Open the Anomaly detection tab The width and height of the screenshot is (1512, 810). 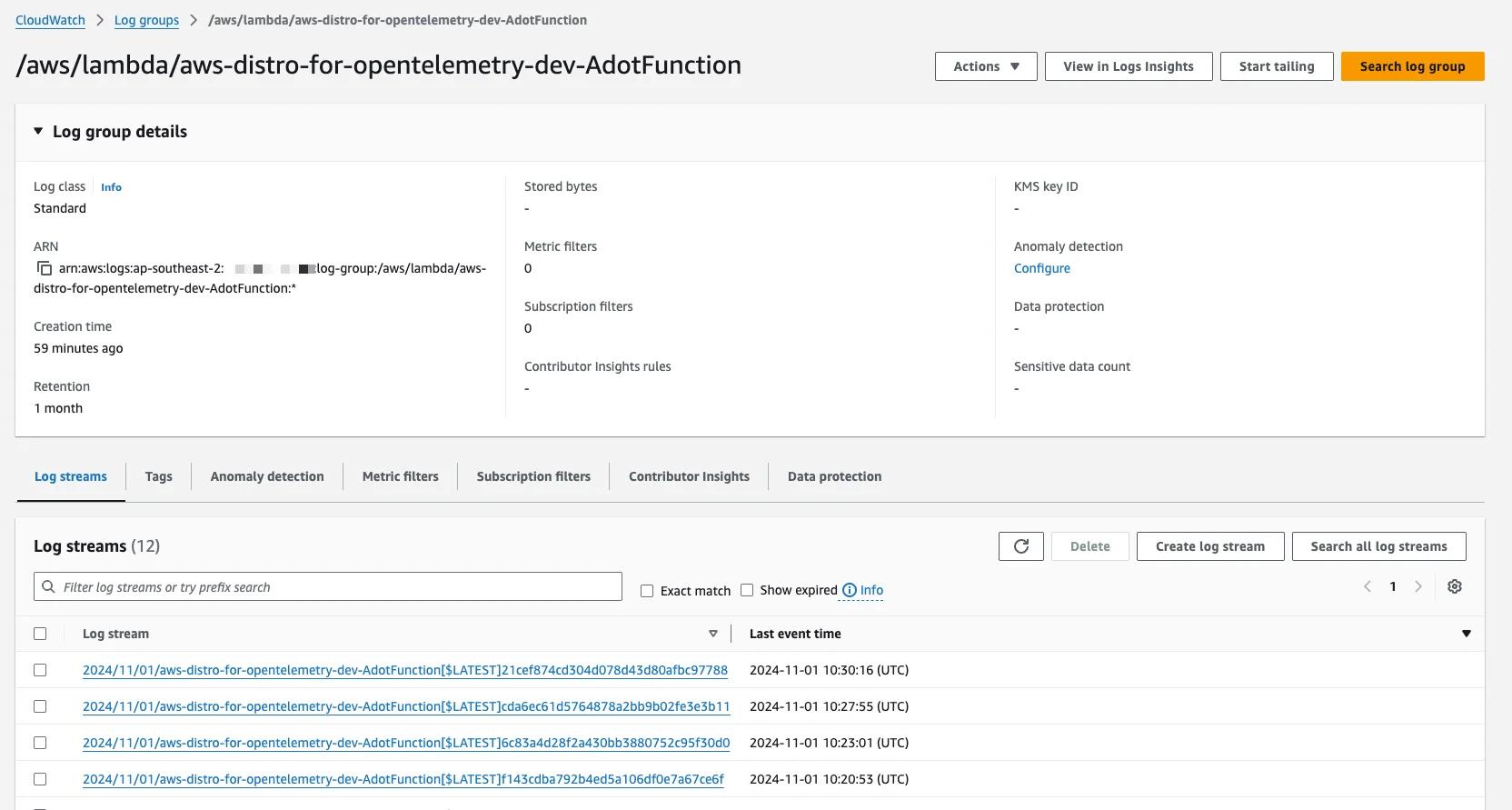click(267, 476)
